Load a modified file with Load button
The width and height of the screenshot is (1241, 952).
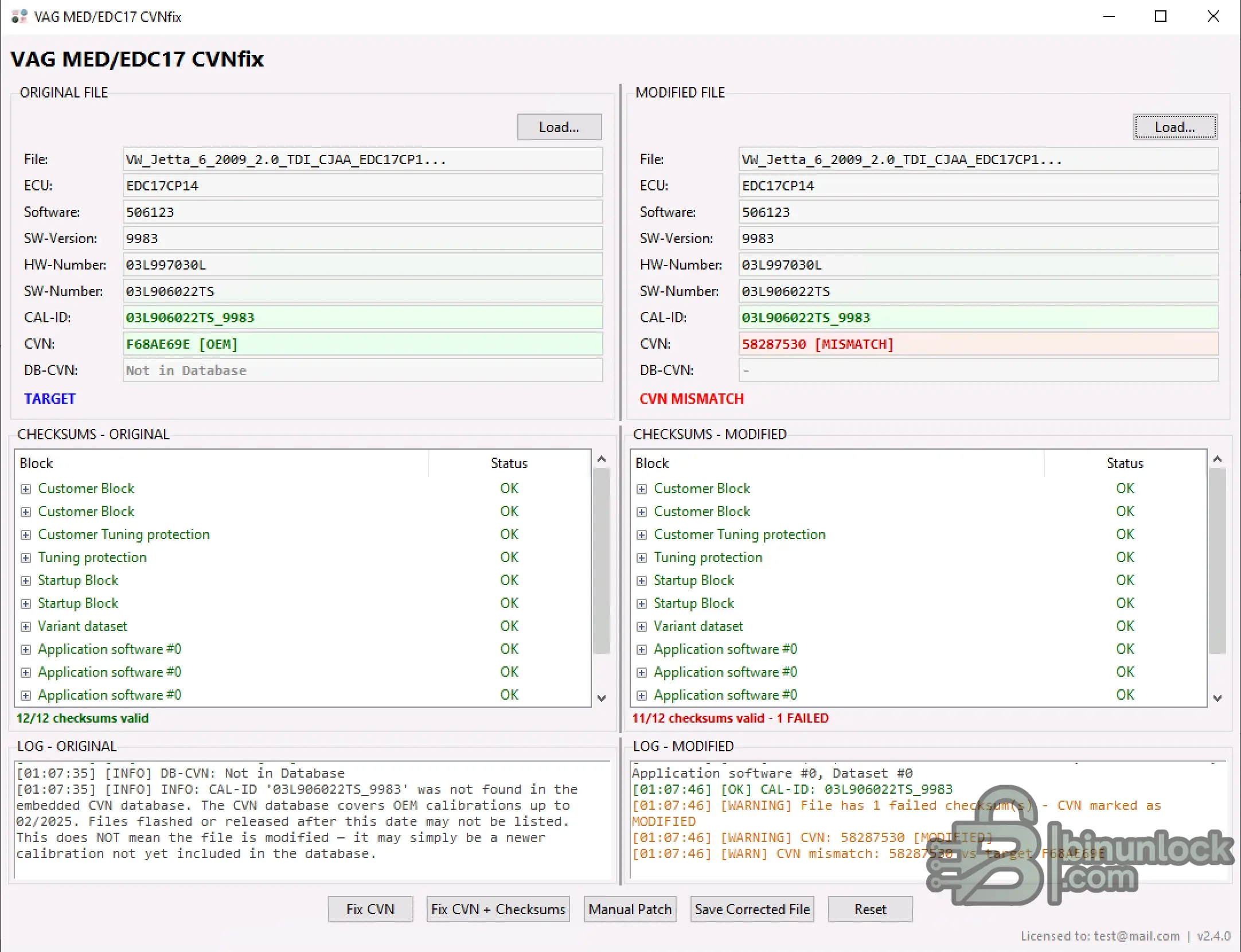click(1175, 127)
